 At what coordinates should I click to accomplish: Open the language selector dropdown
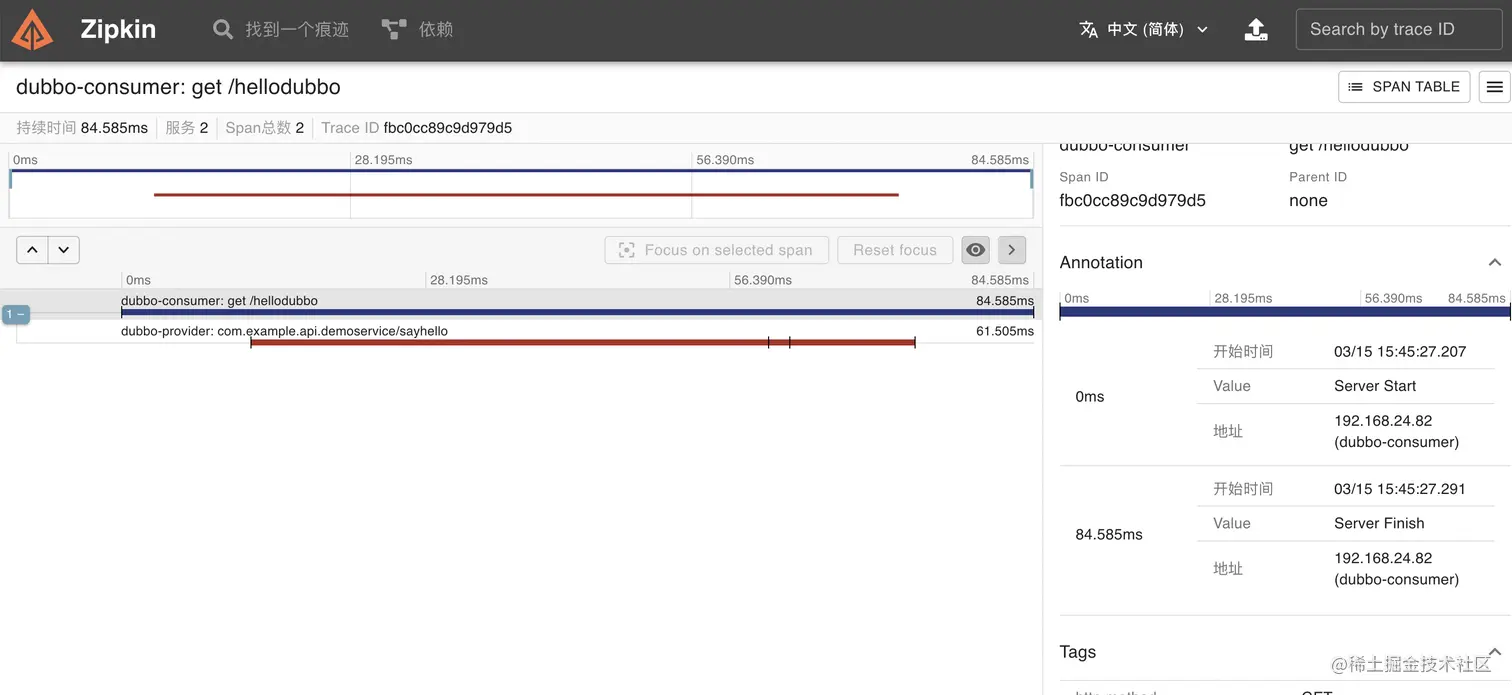(1144, 30)
